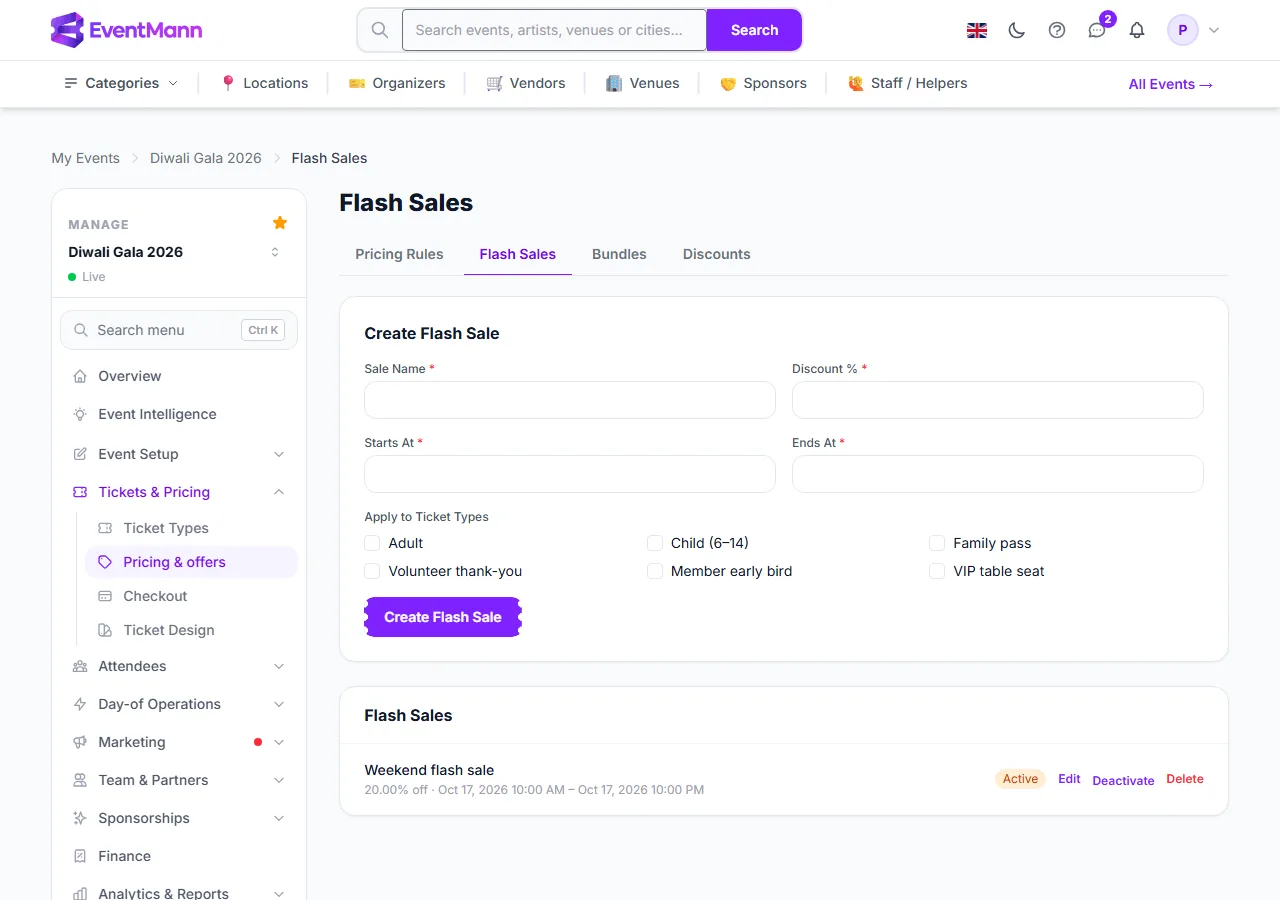This screenshot has width=1280, height=900.
Task: Check the Volunteer thank-you ticket type
Action: click(372, 571)
